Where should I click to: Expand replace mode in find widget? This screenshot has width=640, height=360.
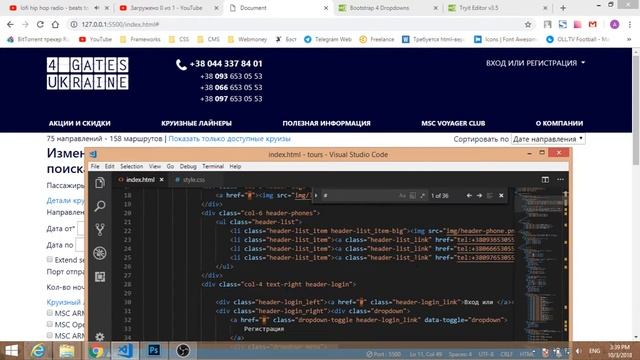pyautogui.click(x=316, y=196)
